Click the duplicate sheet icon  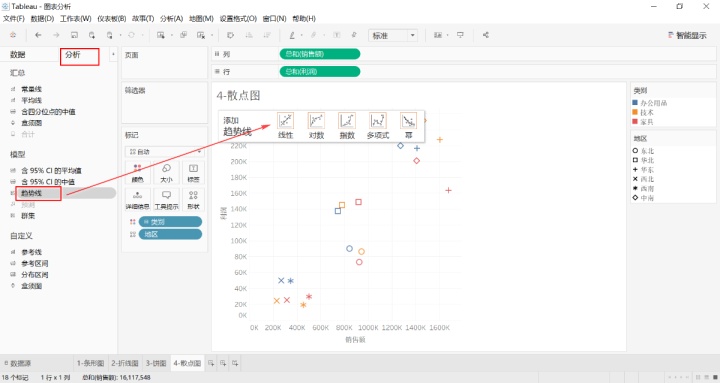tap(183, 35)
